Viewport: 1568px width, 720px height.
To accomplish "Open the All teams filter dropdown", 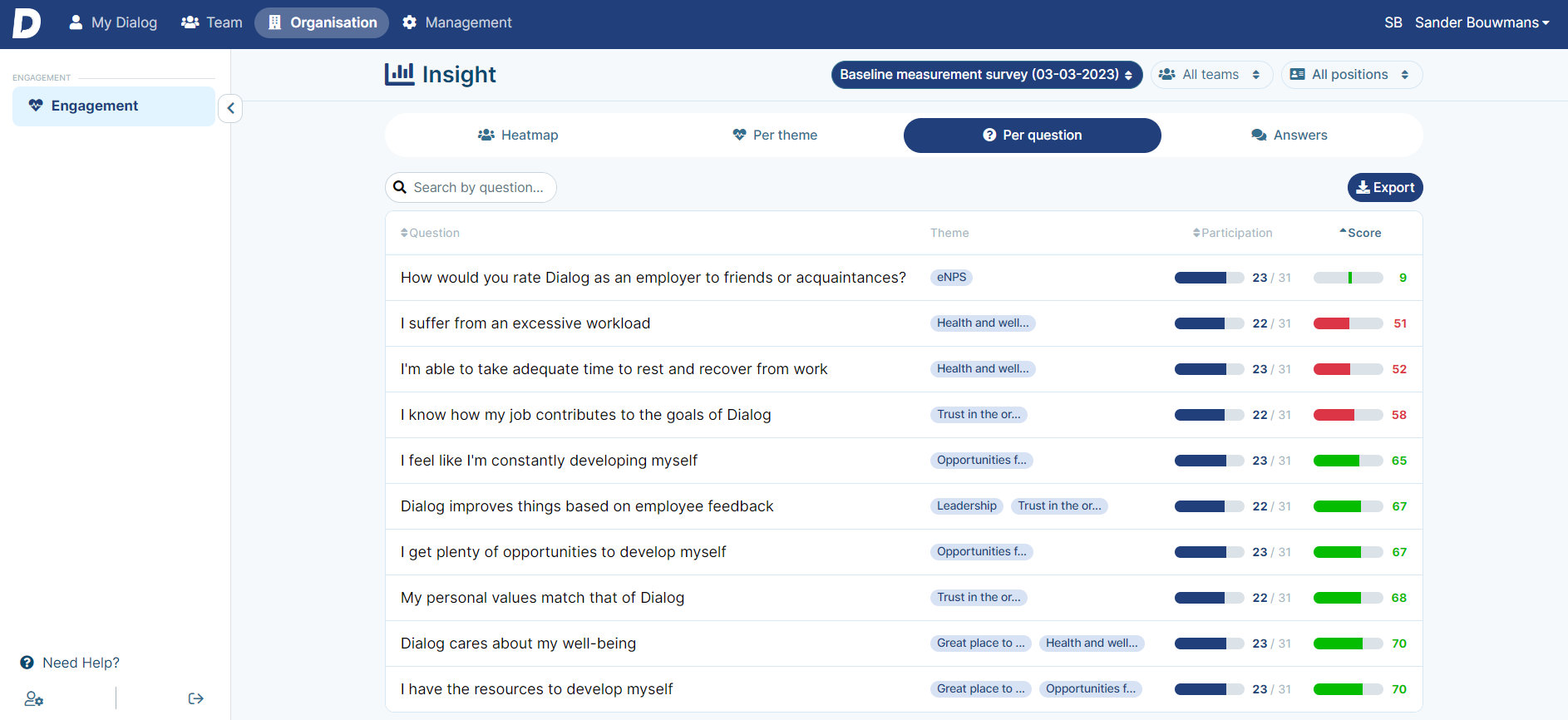I will (1211, 75).
